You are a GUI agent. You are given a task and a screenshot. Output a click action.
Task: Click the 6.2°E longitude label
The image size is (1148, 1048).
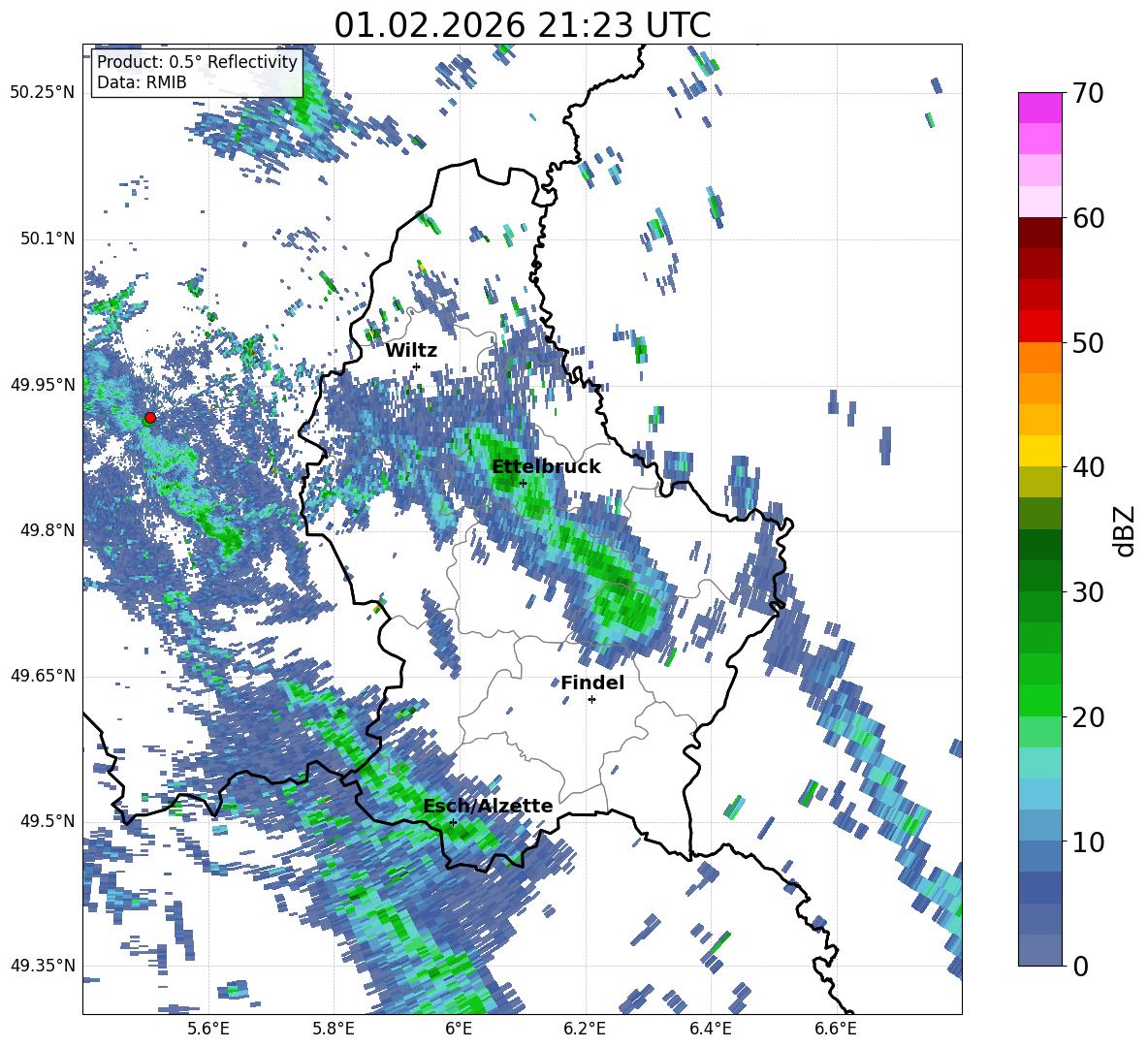[x=585, y=1029]
